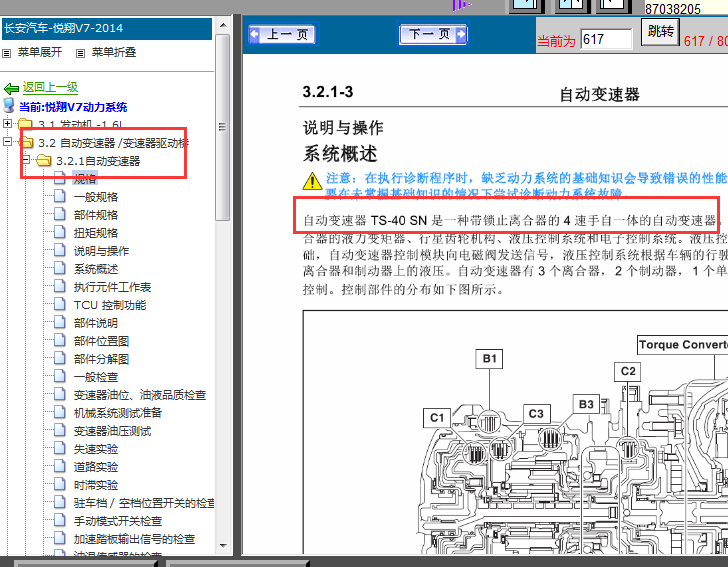Viewport: 728px width, 567px height.
Task: Click folder icon of 3.2.1自动变速器
Action: click(44, 160)
